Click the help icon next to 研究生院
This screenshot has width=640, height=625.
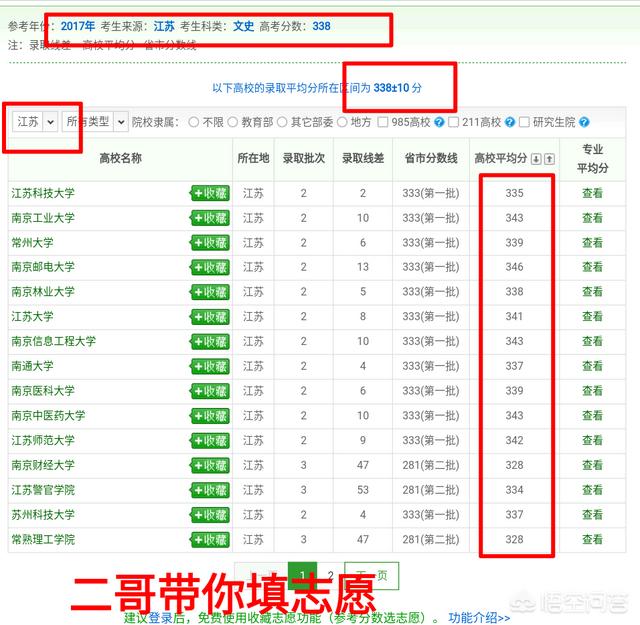coord(583,122)
